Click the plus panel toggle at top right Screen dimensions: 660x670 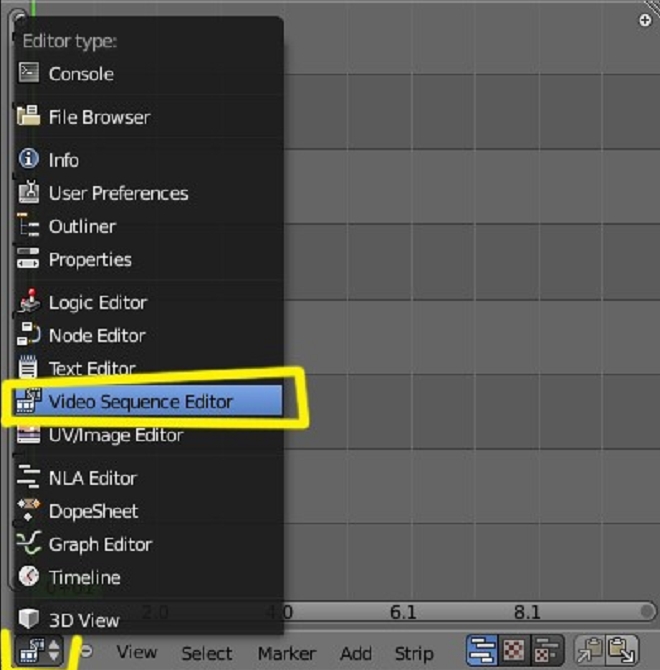click(x=645, y=20)
